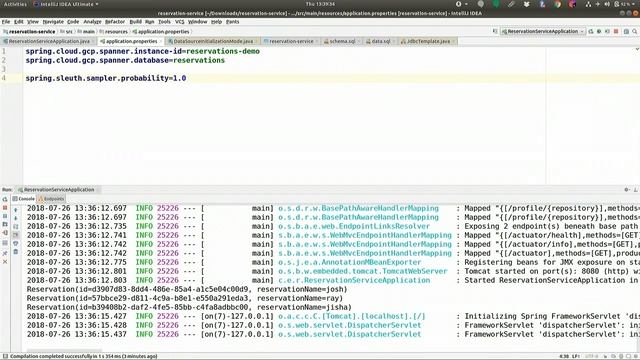
Task: Click the reservationName=josh log line
Action: 187,289
